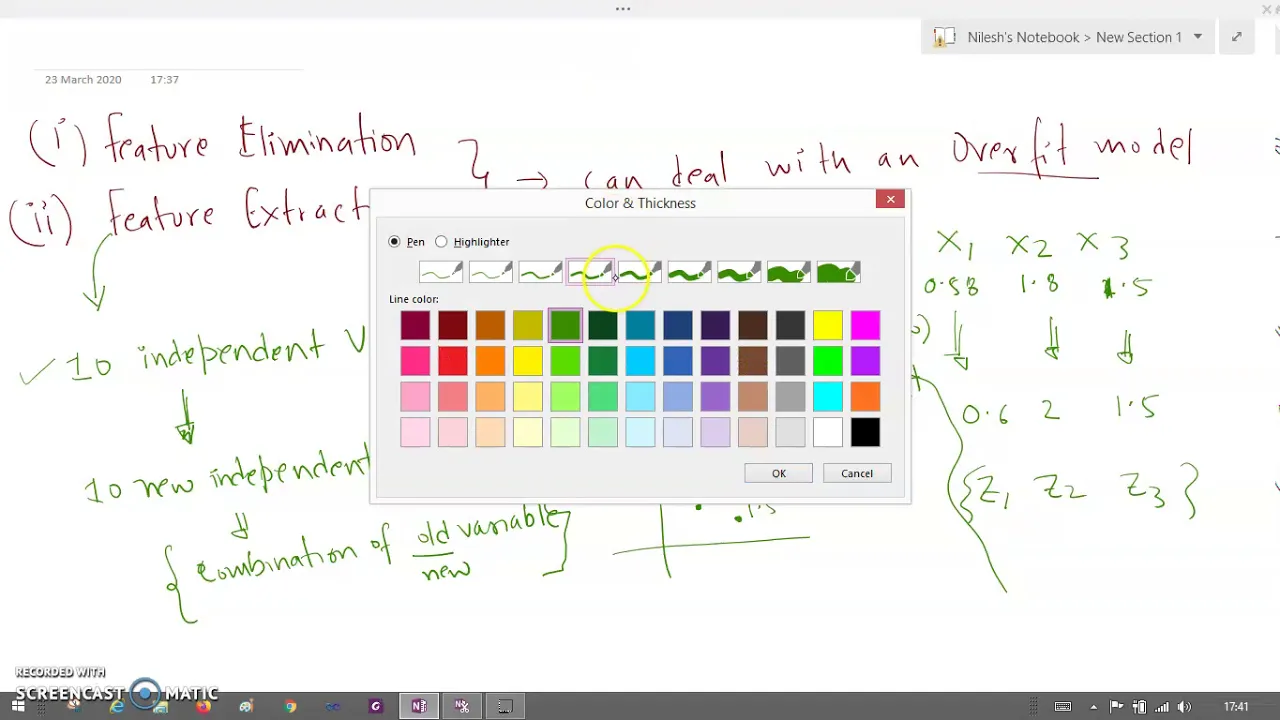Pick the thickest pen thickness option
The width and height of the screenshot is (1280, 720).
pyautogui.click(x=839, y=272)
